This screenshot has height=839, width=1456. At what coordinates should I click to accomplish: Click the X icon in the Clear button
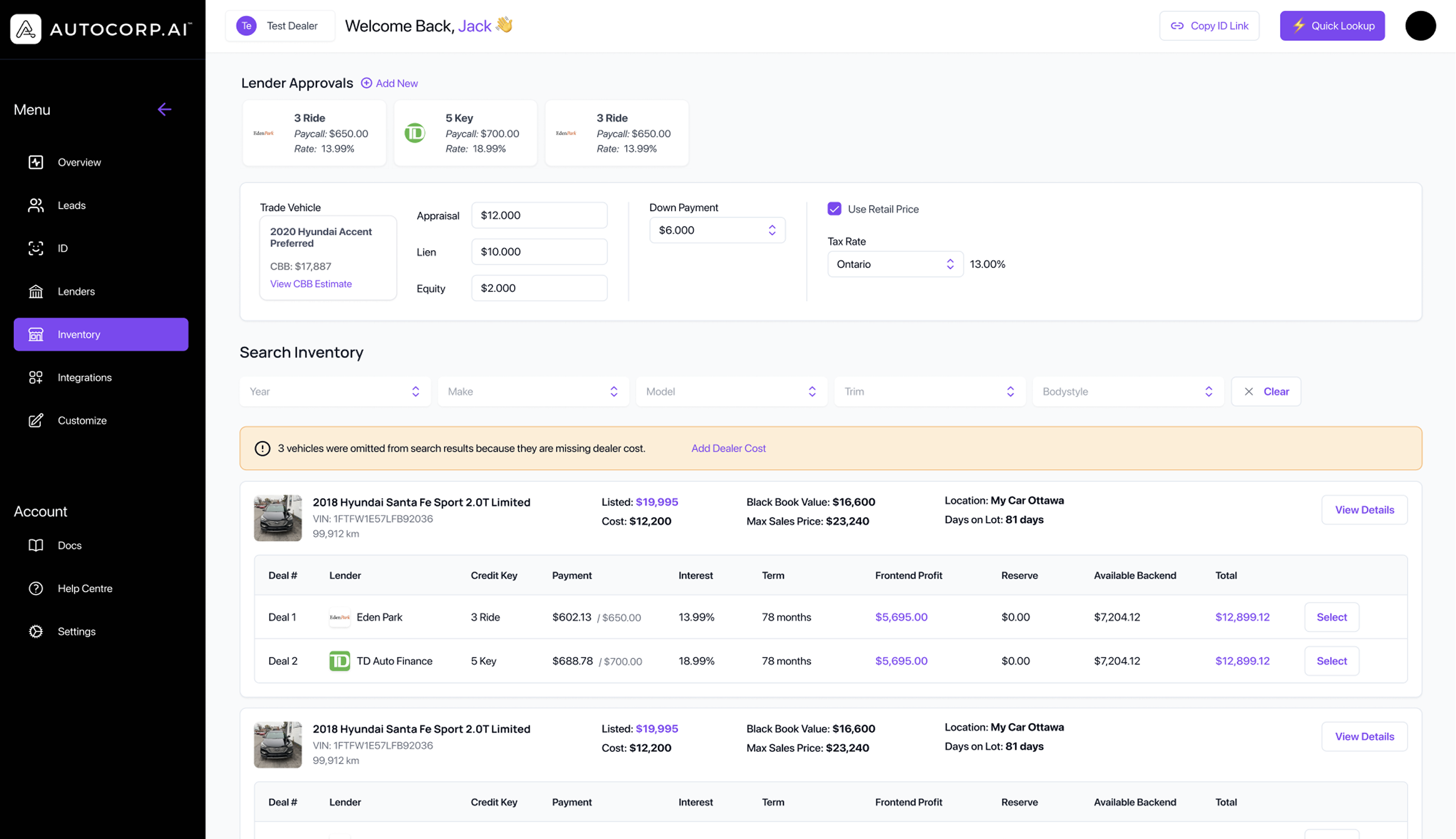pyautogui.click(x=1249, y=391)
